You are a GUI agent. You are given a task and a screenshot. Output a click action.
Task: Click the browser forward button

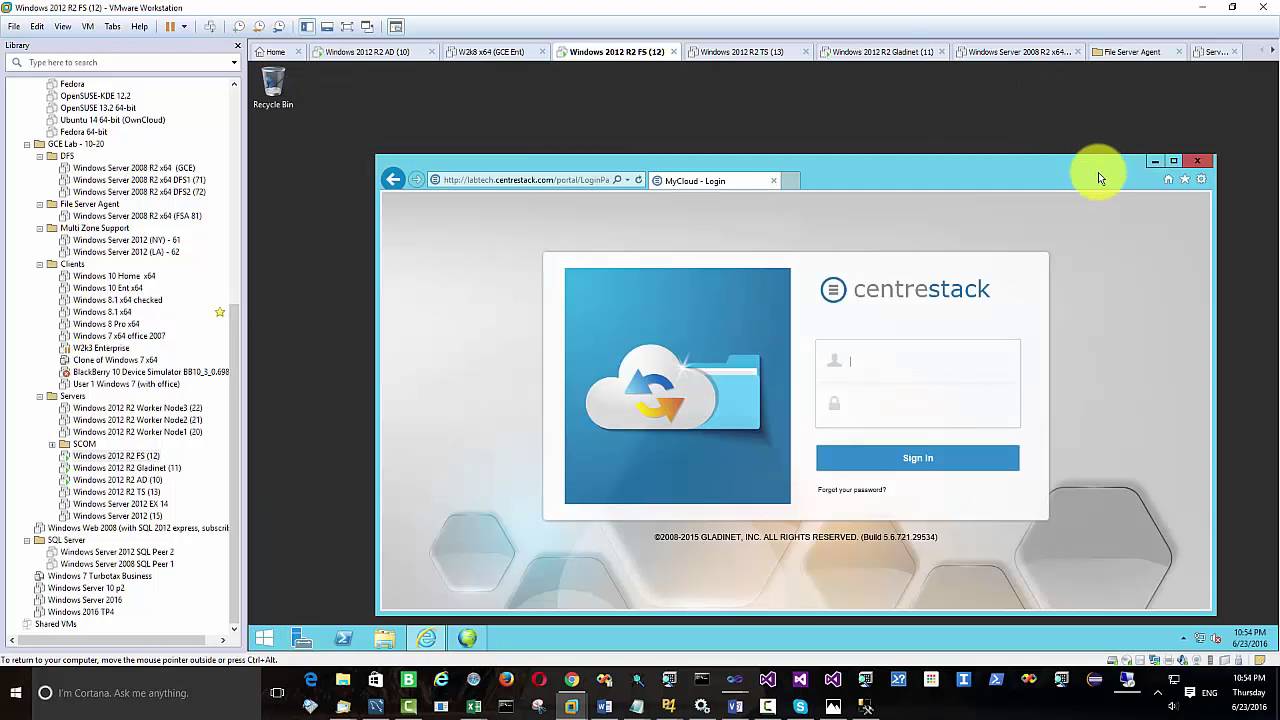[x=417, y=180]
